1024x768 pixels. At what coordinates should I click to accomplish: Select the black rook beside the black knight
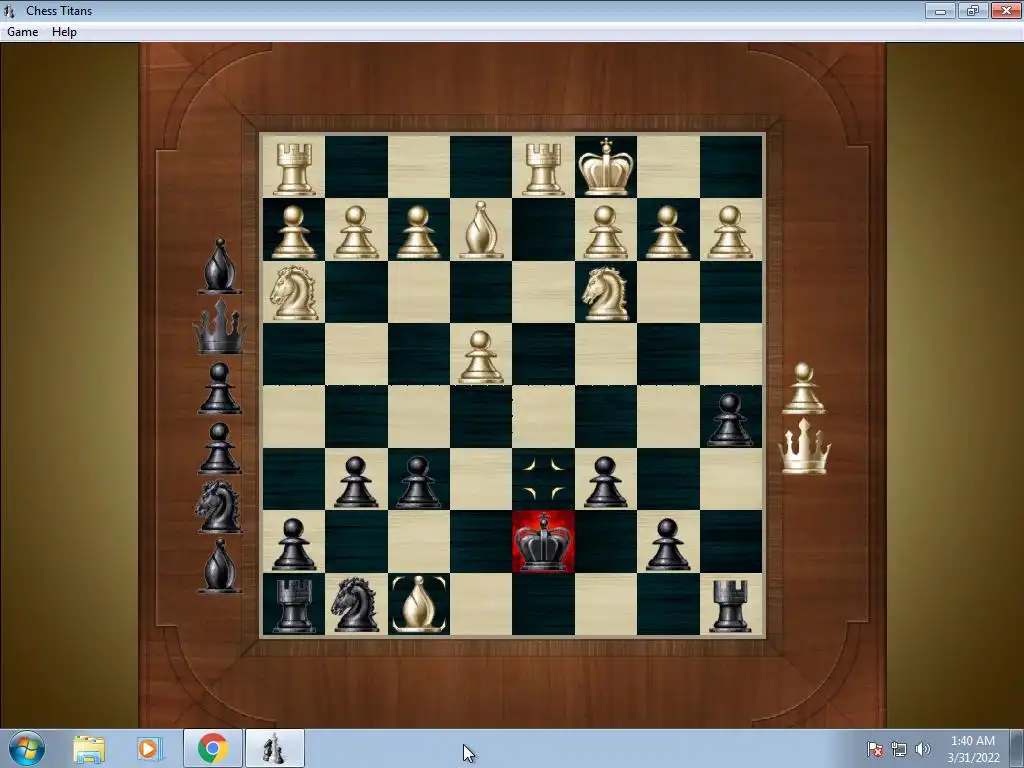(x=293, y=605)
